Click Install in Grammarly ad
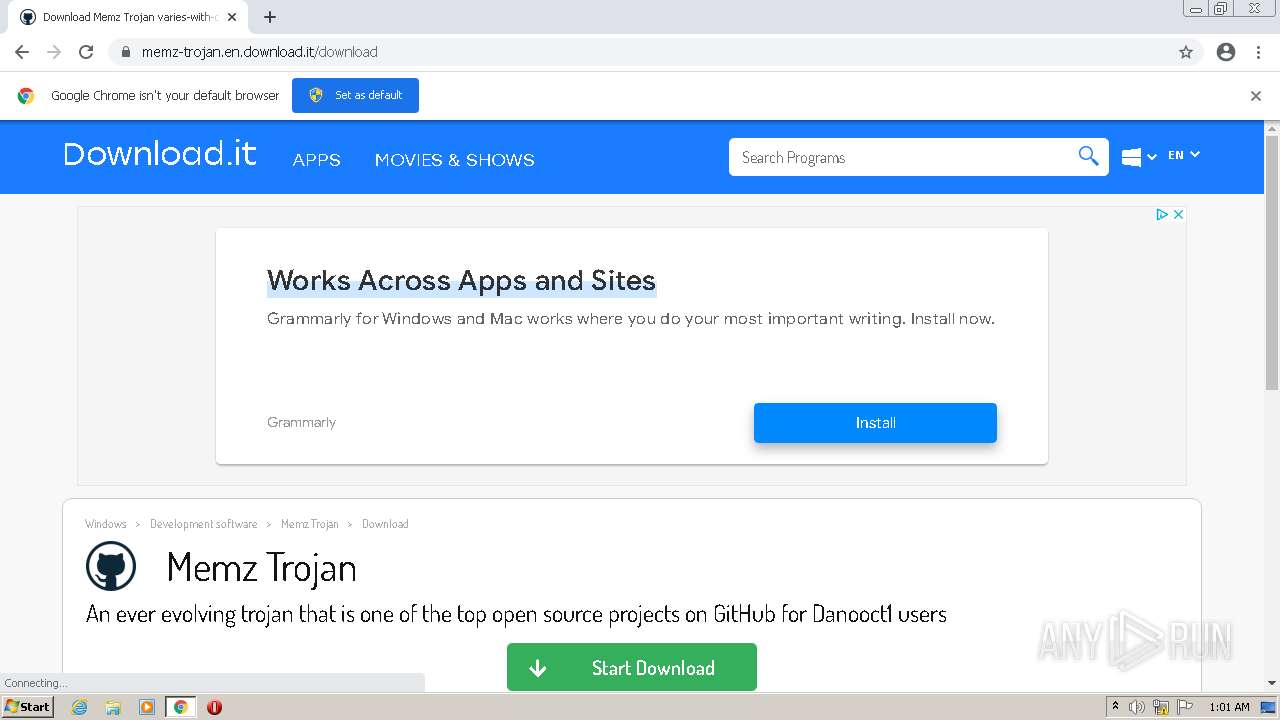 click(875, 423)
